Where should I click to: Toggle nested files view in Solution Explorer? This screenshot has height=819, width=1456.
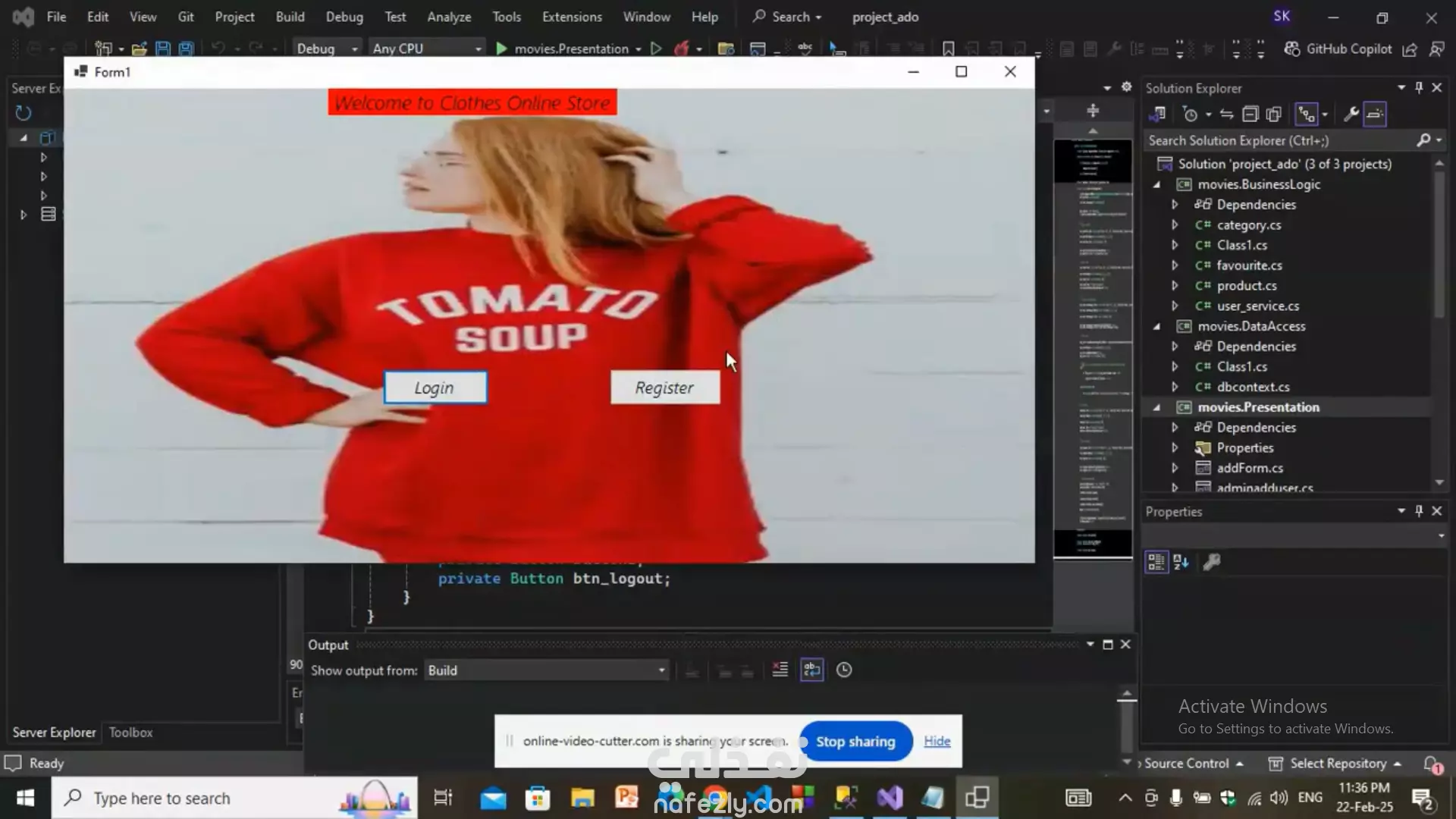1306,115
